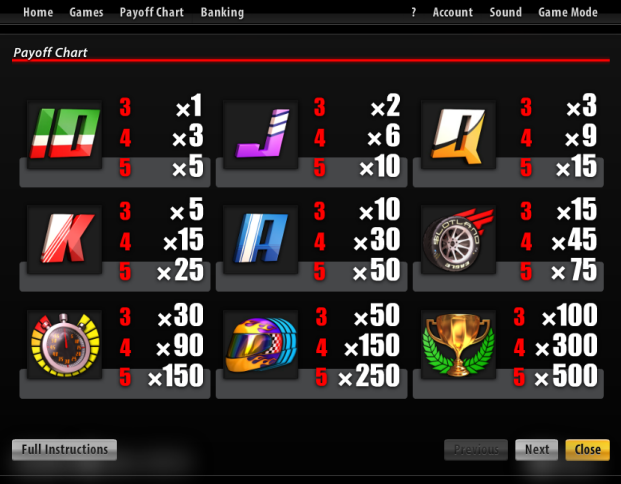The image size is (621, 484).
Task: Switch Game Mode from top bar
Action: pos(568,12)
